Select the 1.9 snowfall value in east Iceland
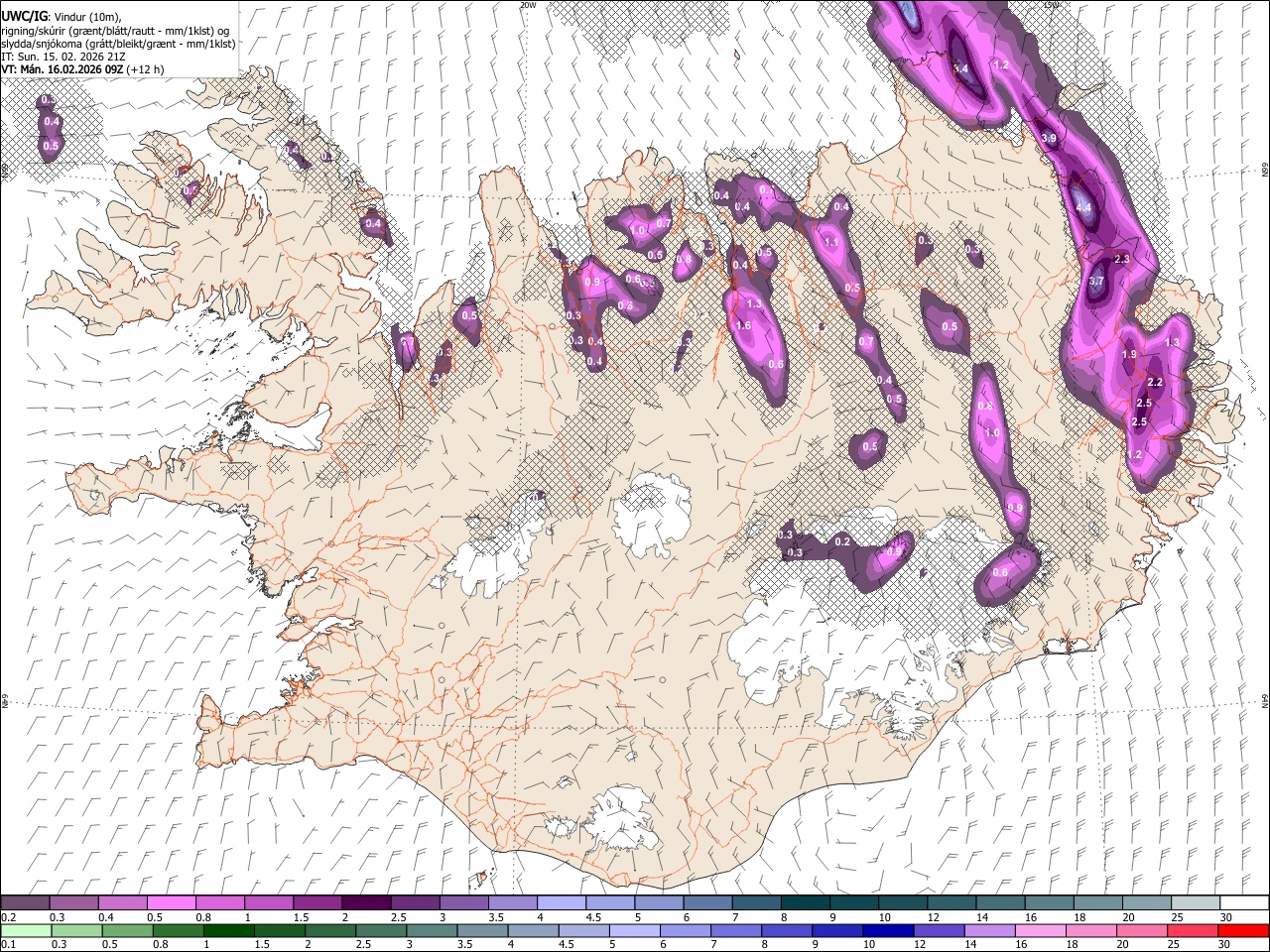 point(1129,355)
